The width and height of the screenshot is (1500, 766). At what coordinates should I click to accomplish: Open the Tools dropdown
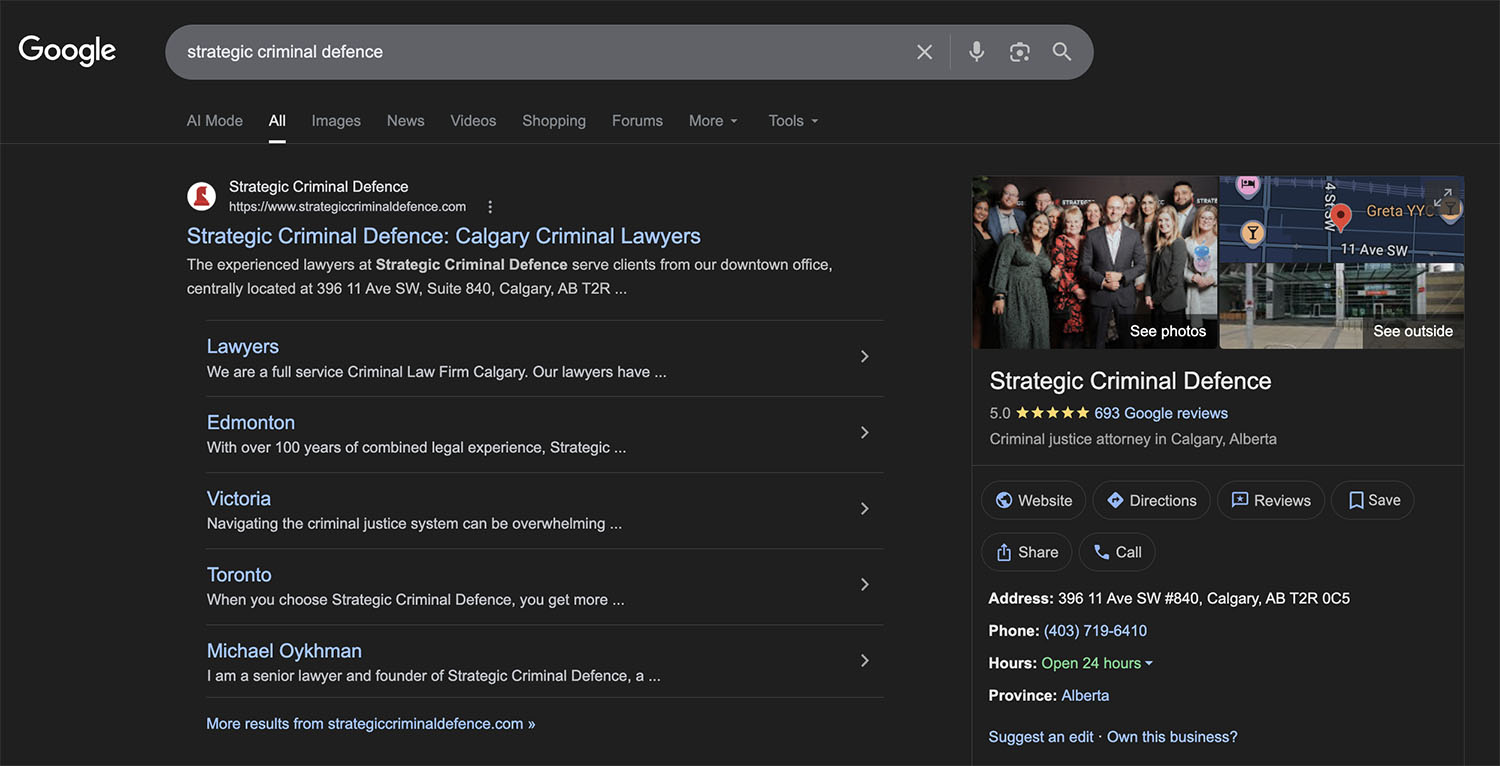(793, 121)
